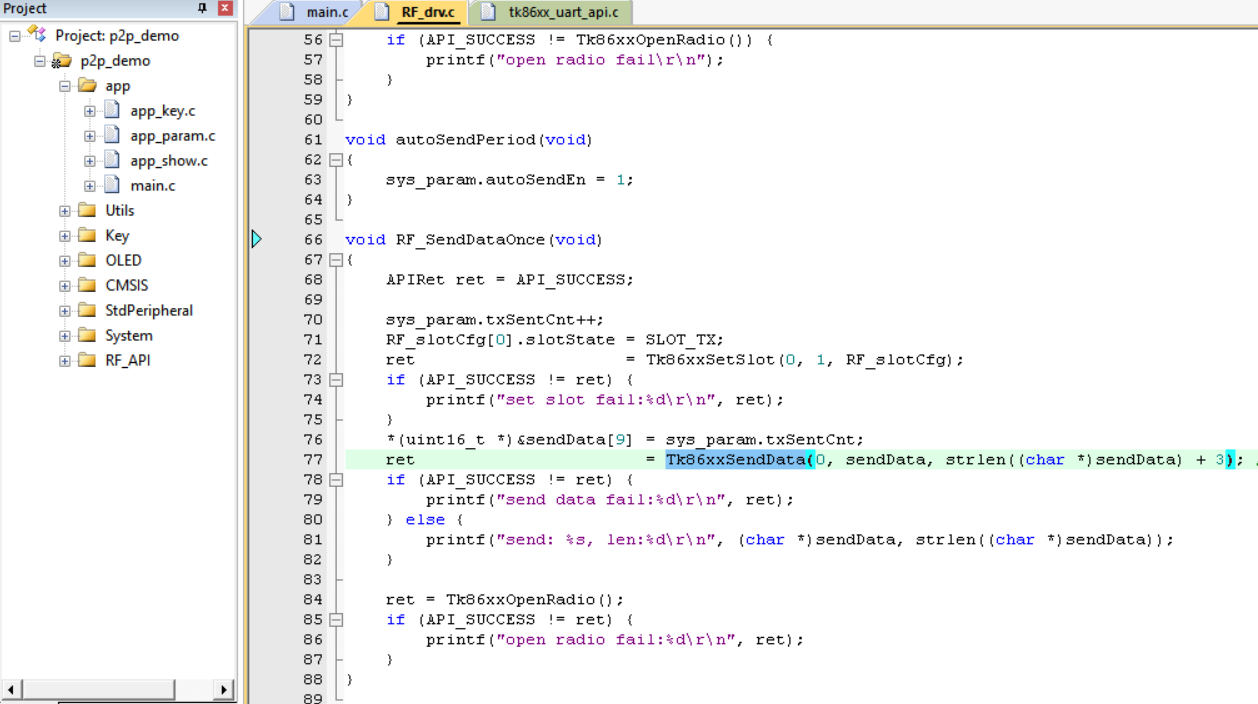The width and height of the screenshot is (1258, 704).
Task: Expand the Utils folder in tree
Action: 65,211
